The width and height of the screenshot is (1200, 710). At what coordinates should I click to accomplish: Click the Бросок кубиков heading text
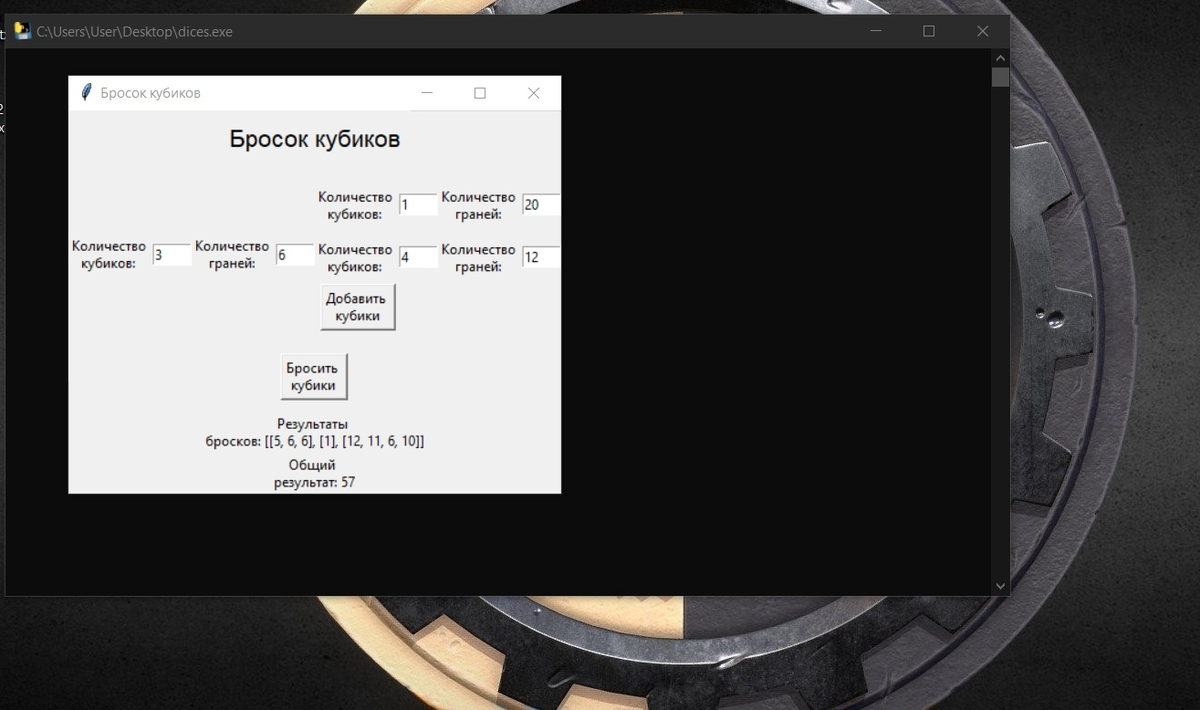(x=315, y=139)
